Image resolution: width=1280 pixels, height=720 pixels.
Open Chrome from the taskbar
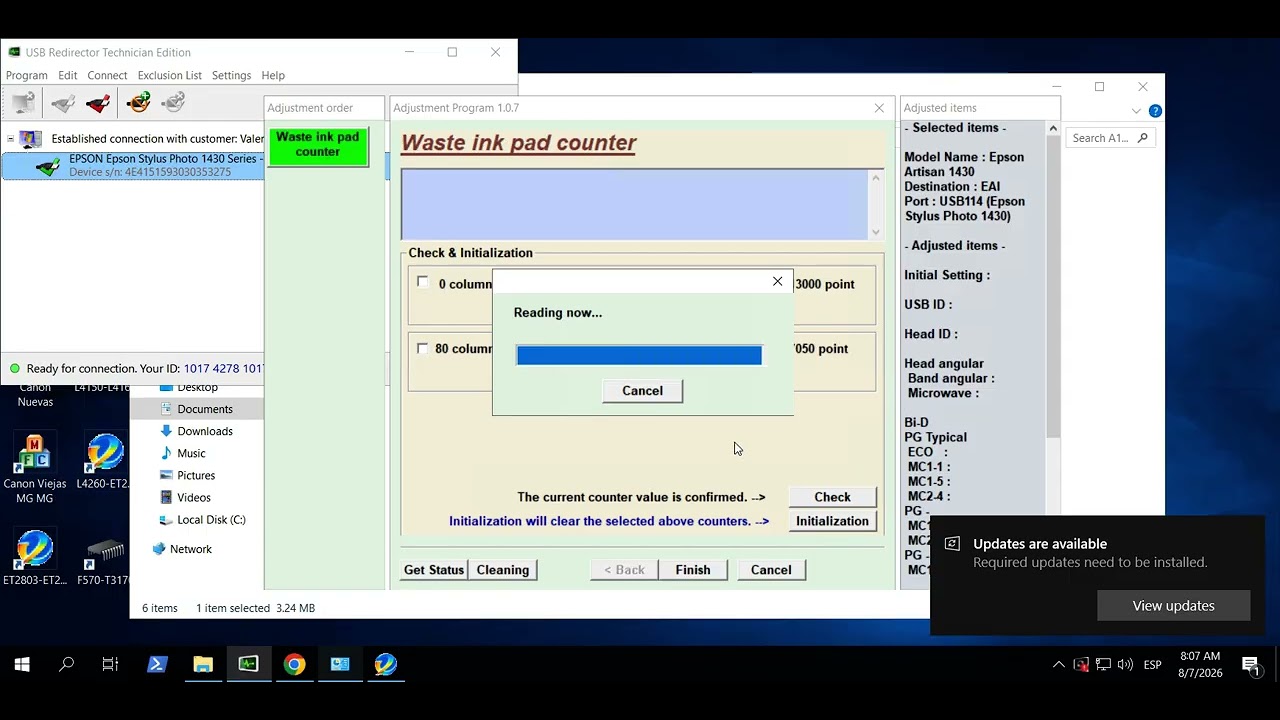pos(294,664)
